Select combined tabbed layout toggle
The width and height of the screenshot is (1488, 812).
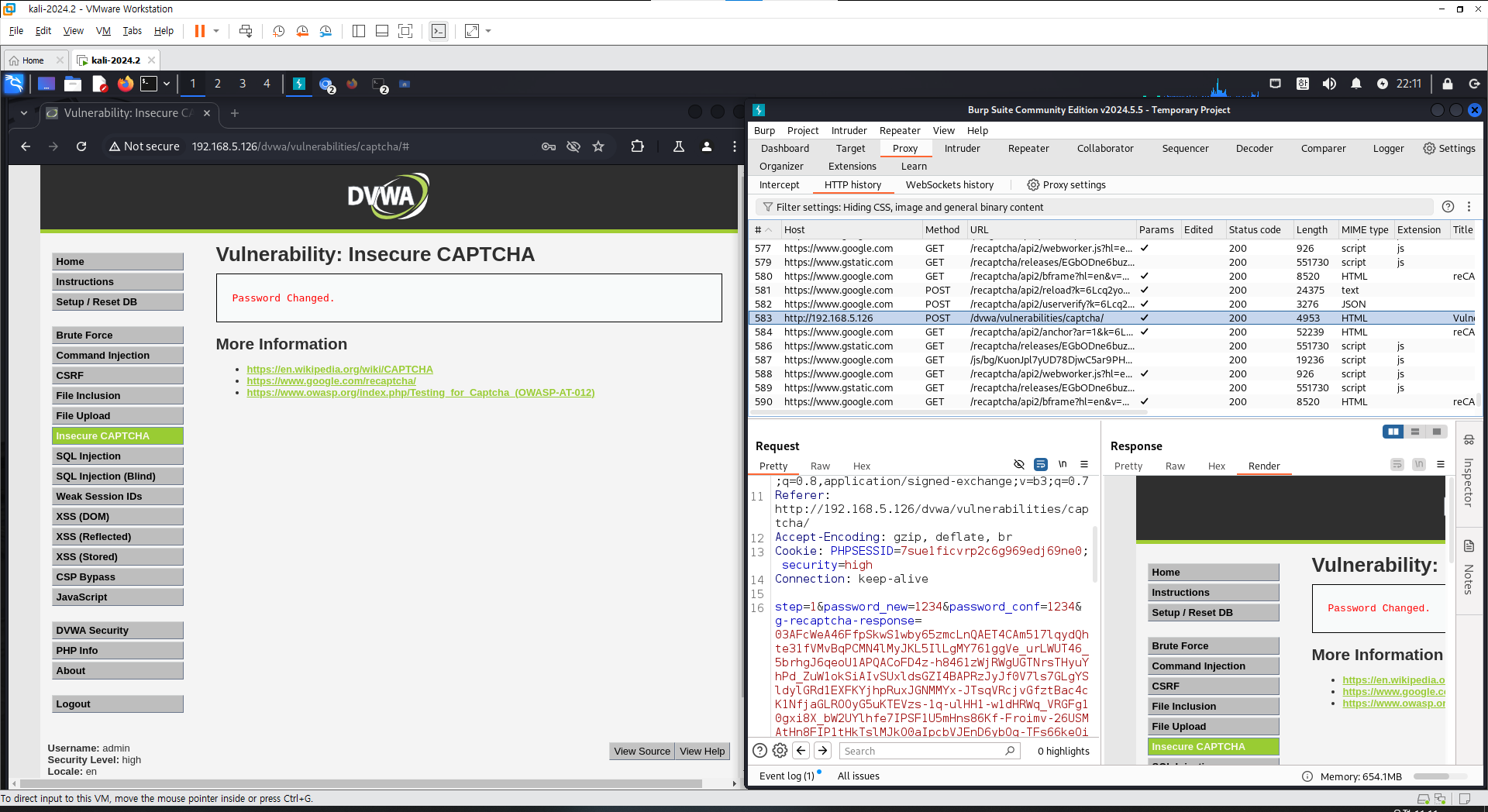1437,432
